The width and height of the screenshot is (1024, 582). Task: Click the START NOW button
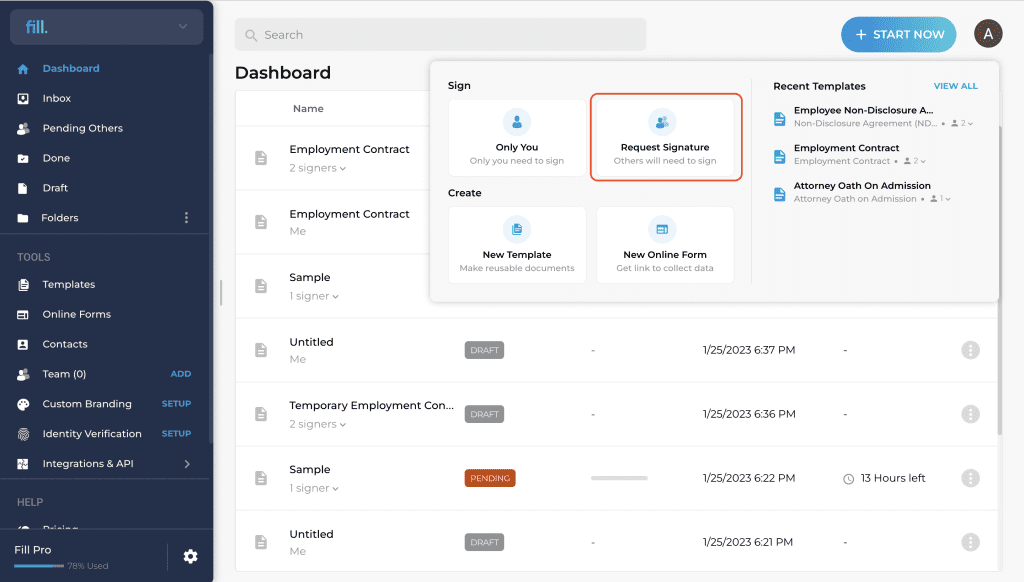(x=899, y=35)
